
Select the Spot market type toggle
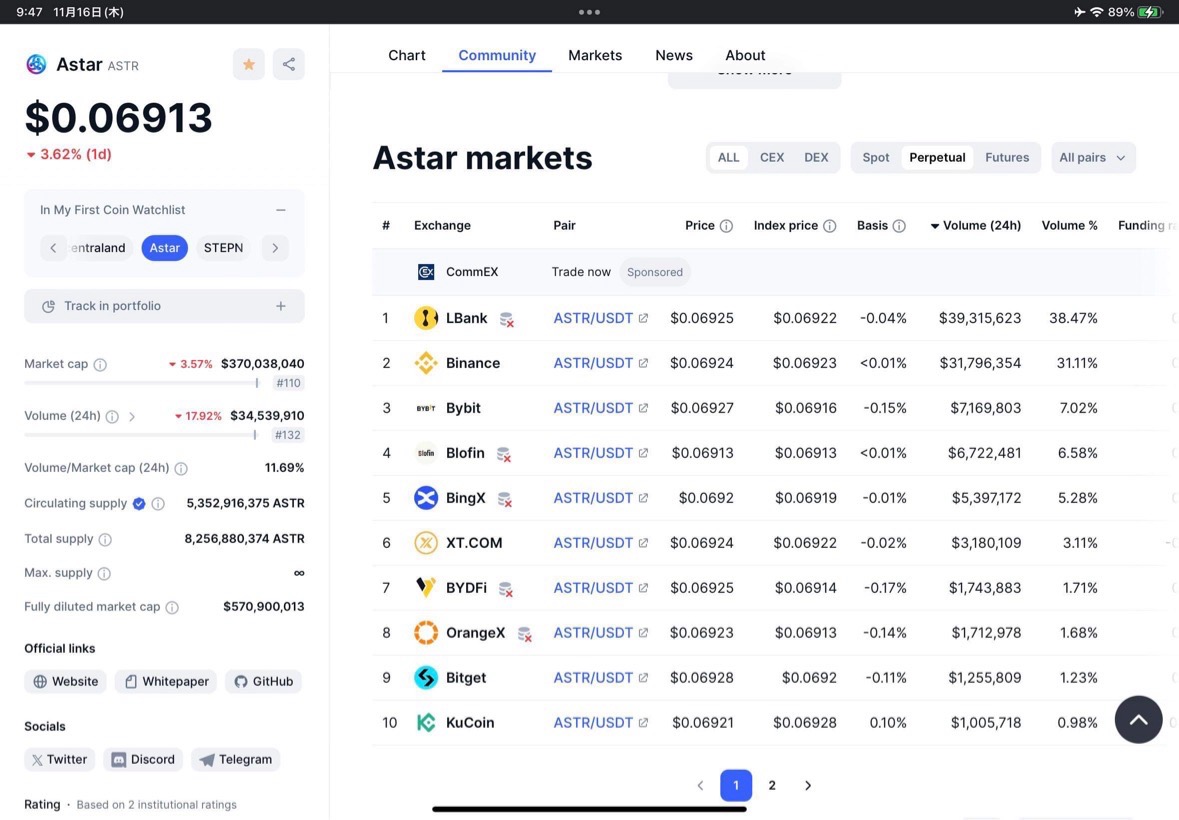point(875,158)
